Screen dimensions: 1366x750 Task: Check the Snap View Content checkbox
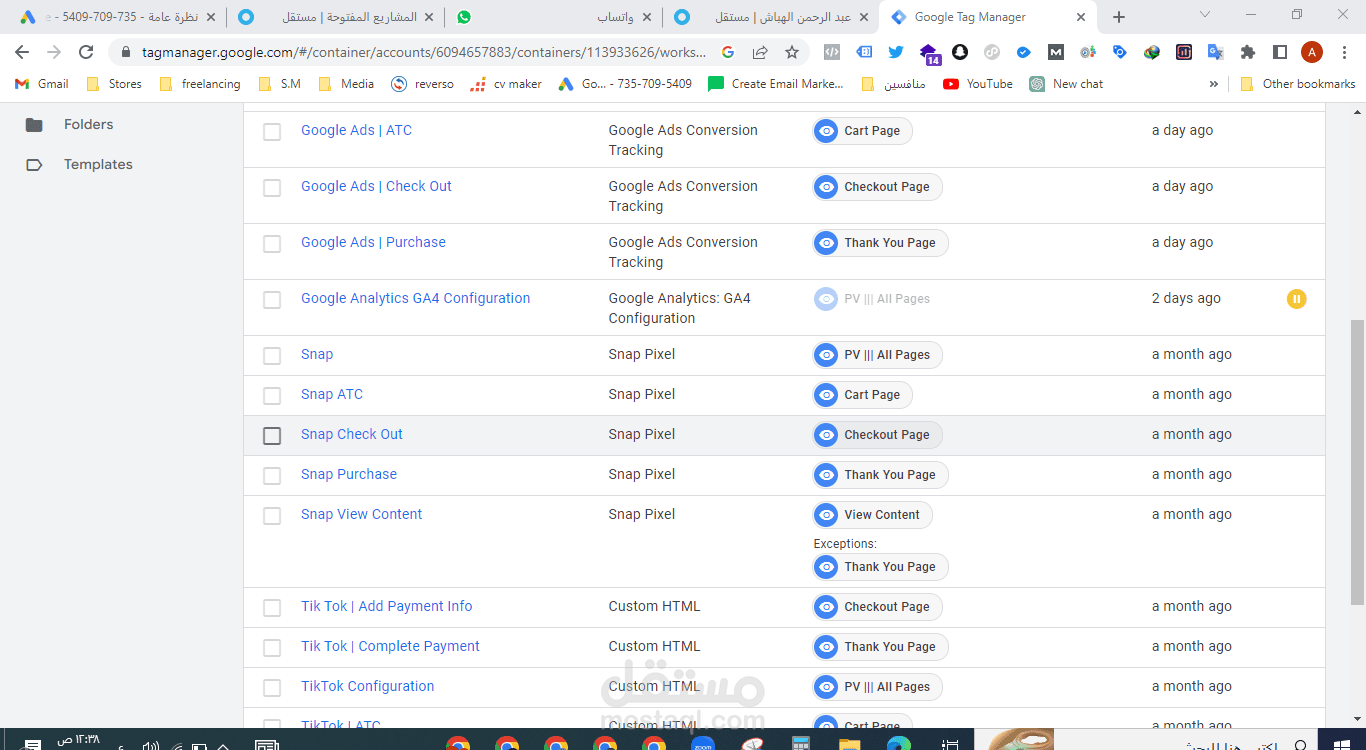pos(272,515)
